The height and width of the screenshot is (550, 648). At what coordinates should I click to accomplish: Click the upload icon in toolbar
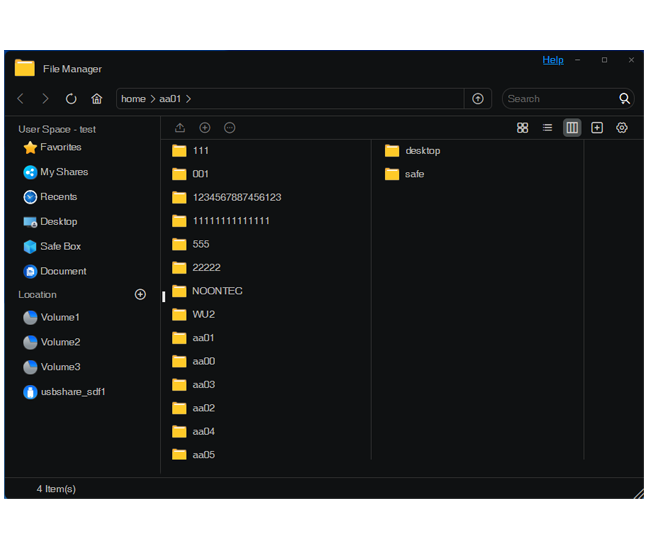[180, 128]
